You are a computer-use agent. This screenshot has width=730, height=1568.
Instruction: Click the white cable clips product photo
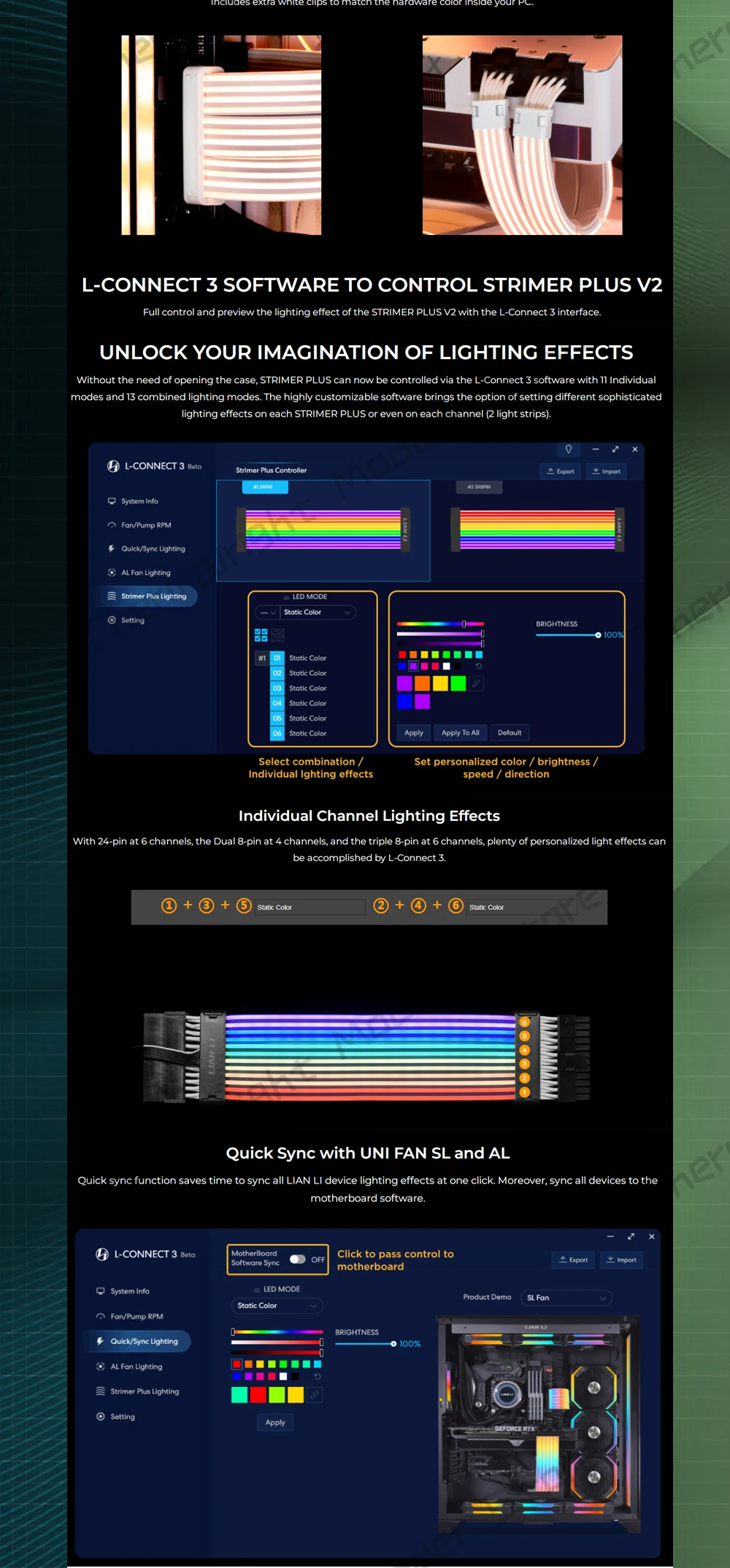(522, 135)
